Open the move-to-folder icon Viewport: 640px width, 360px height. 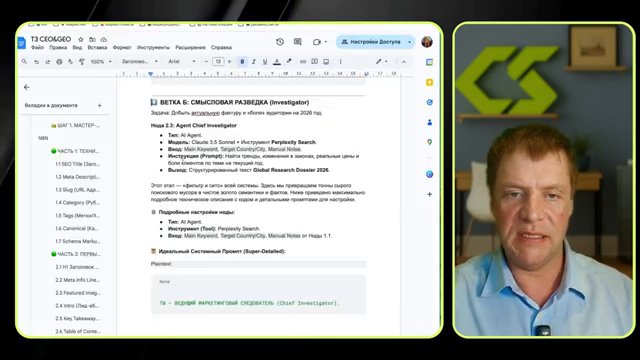pyautogui.click(x=92, y=39)
